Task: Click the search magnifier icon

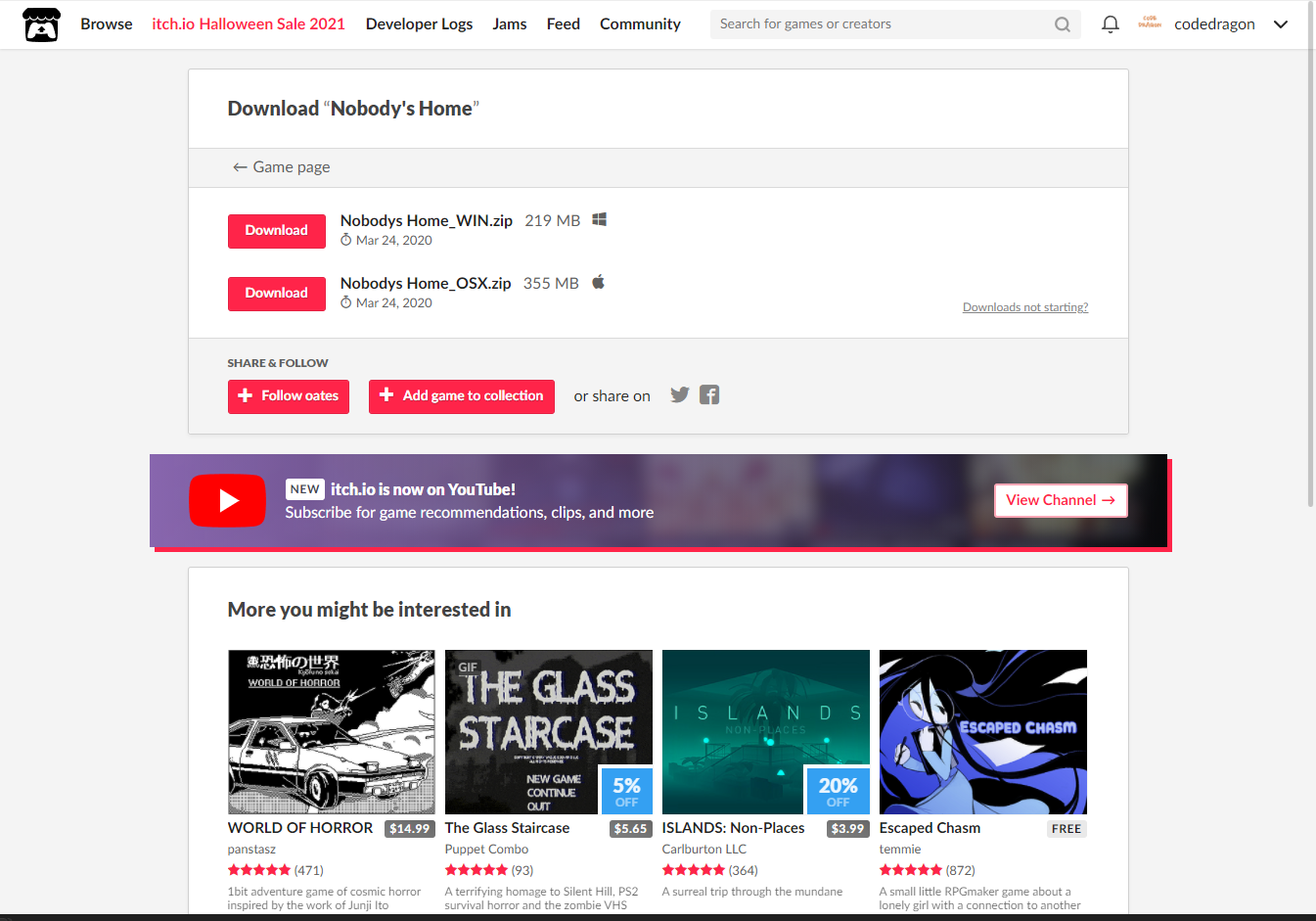Action: (x=1062, y=24)
